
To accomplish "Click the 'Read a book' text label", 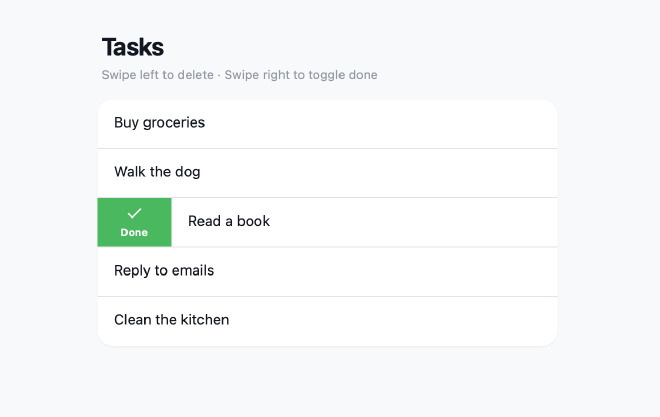I will [229, 221].
